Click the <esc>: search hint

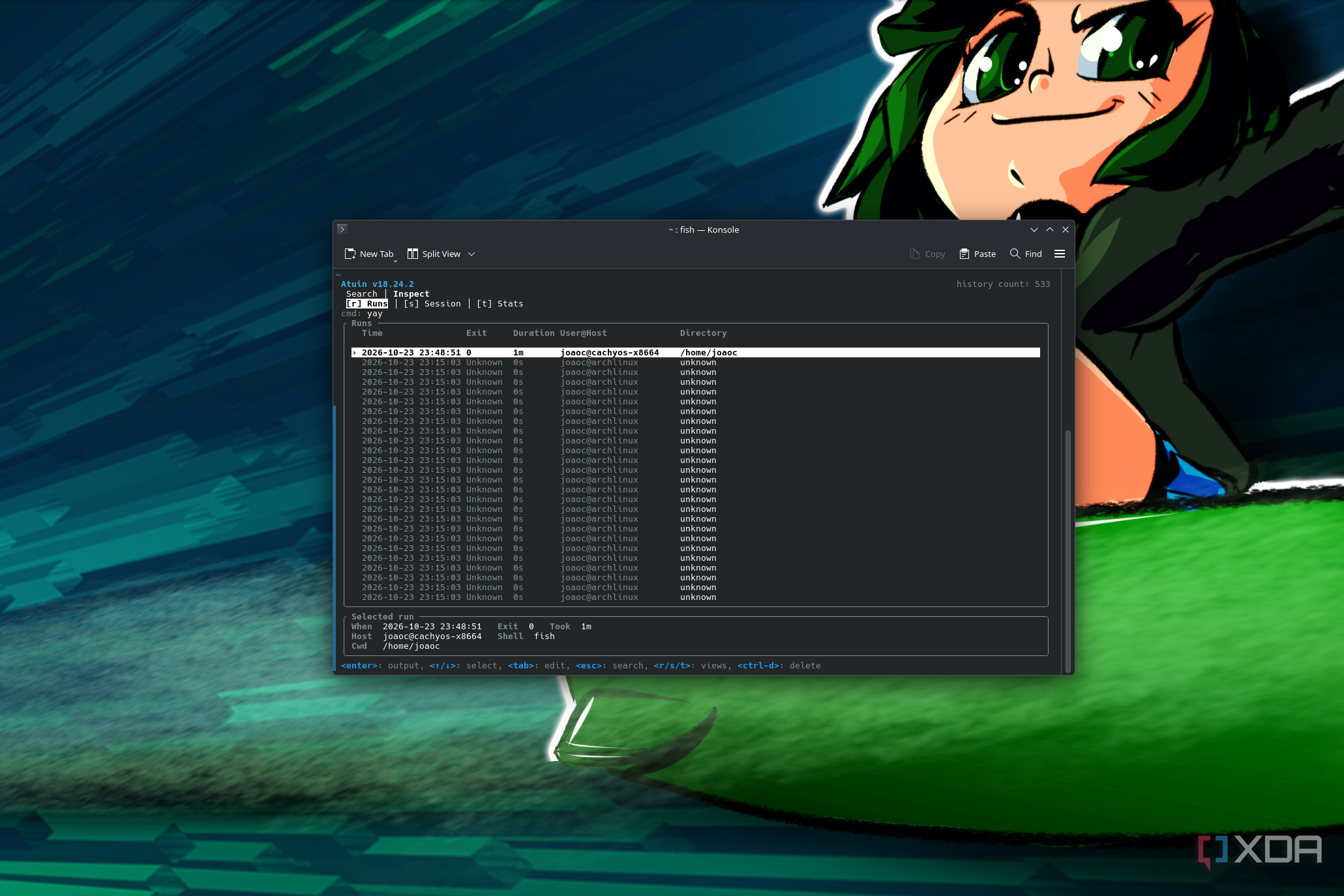click(x=610, y=666)
